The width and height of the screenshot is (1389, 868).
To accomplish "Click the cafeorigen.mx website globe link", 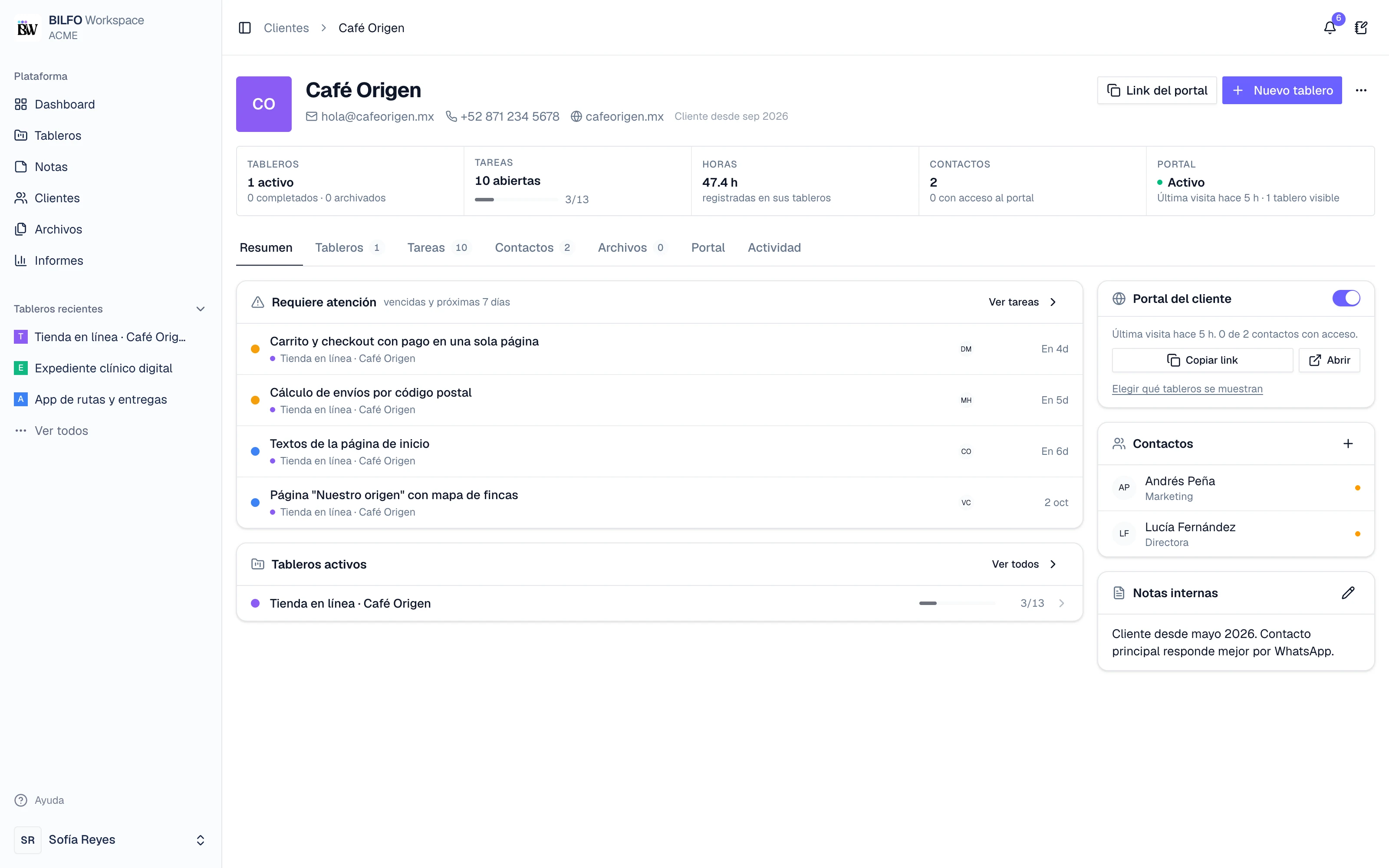I will pos(617,117).
